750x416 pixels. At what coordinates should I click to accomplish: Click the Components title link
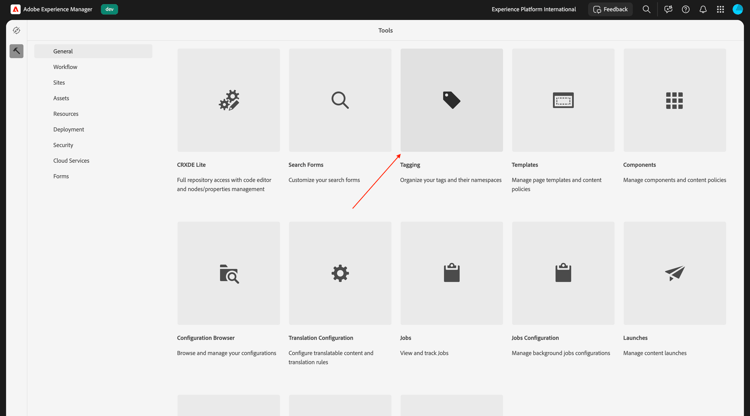coord(639,164)
